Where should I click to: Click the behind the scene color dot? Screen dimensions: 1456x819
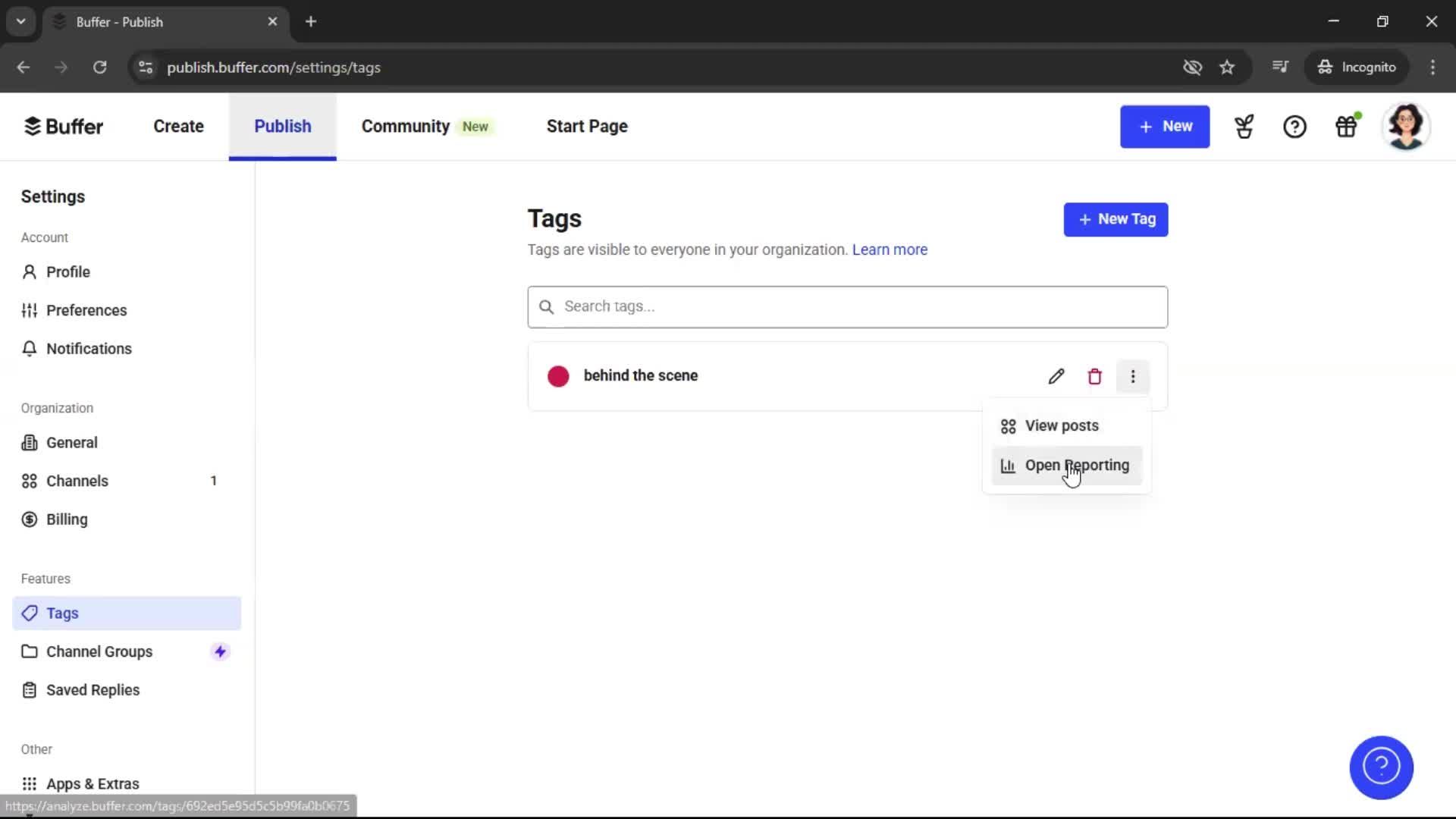pyautogui.click(x=558, y=376)
